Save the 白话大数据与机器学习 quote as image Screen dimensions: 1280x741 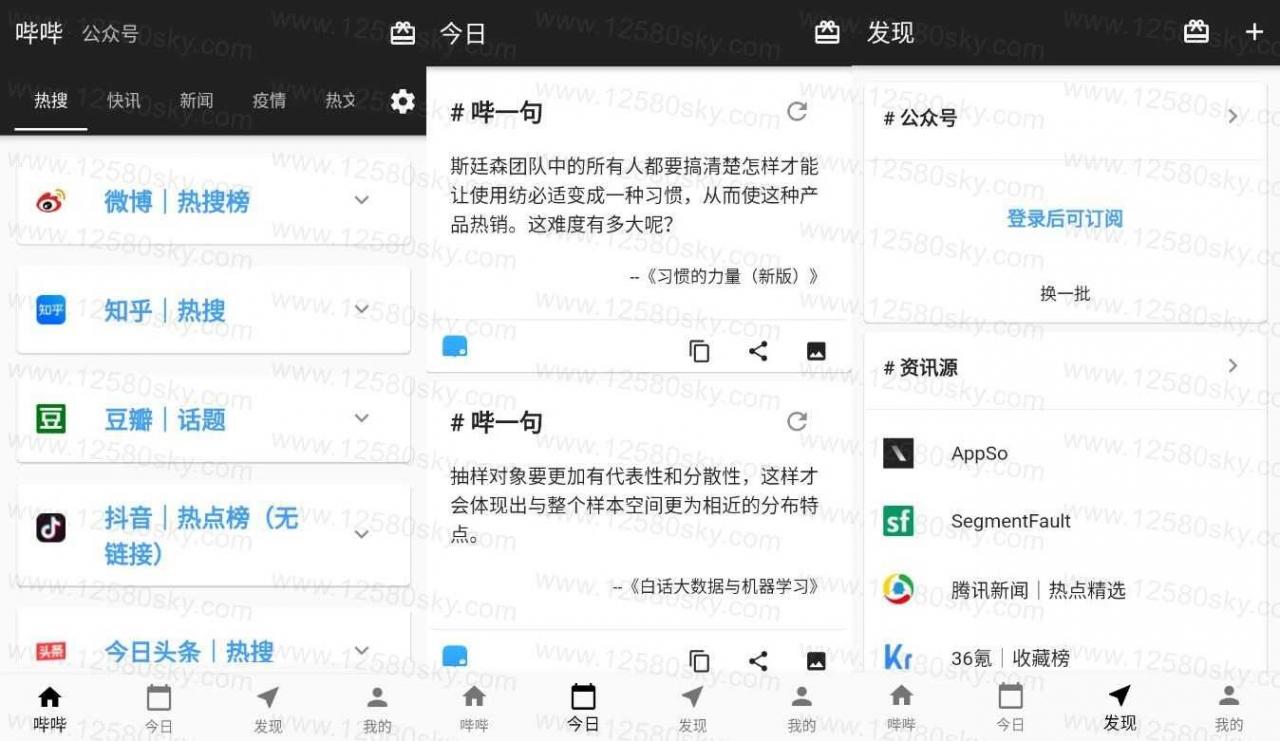[816, 661]
